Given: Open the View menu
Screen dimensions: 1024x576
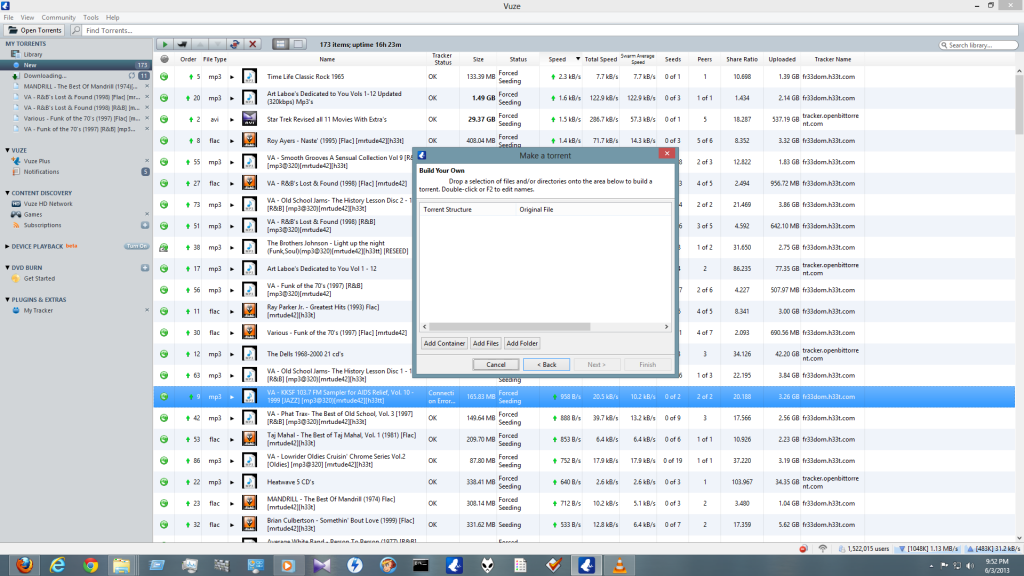Looking at the screenshot, I should pos(27,18).
